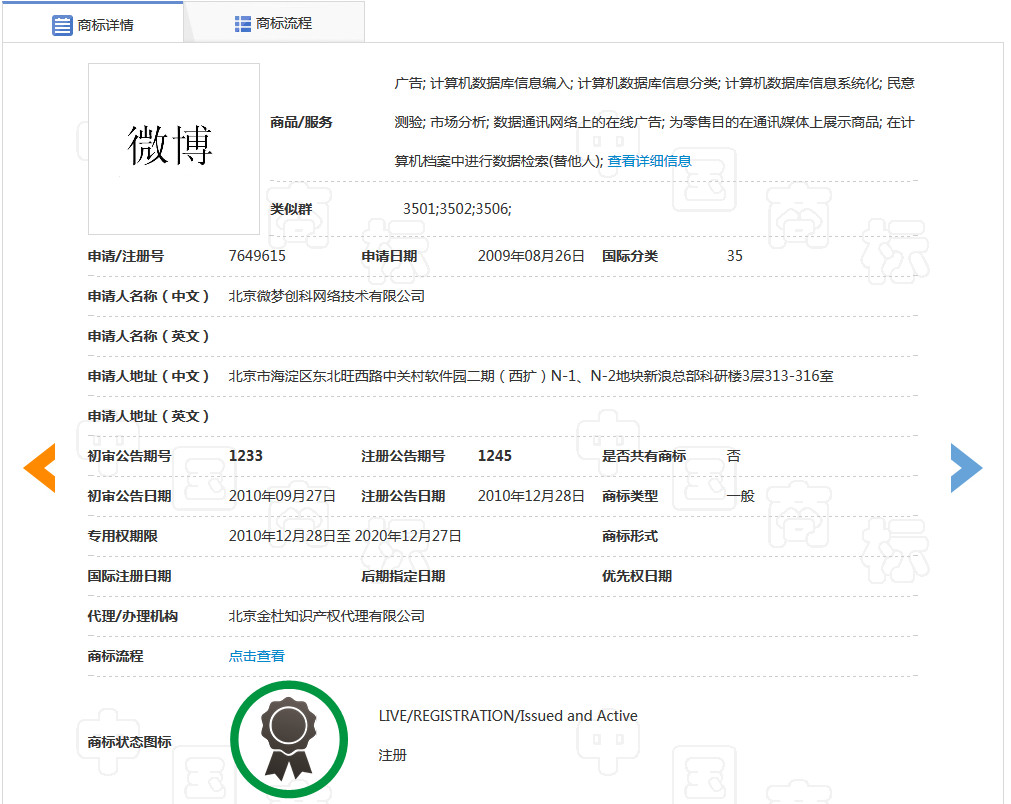Select registration announcement date 2010年12月28日
Image resolution: width=1011 pixels, height=804 pixels.
pyautogui.click(x=531, y=496)
